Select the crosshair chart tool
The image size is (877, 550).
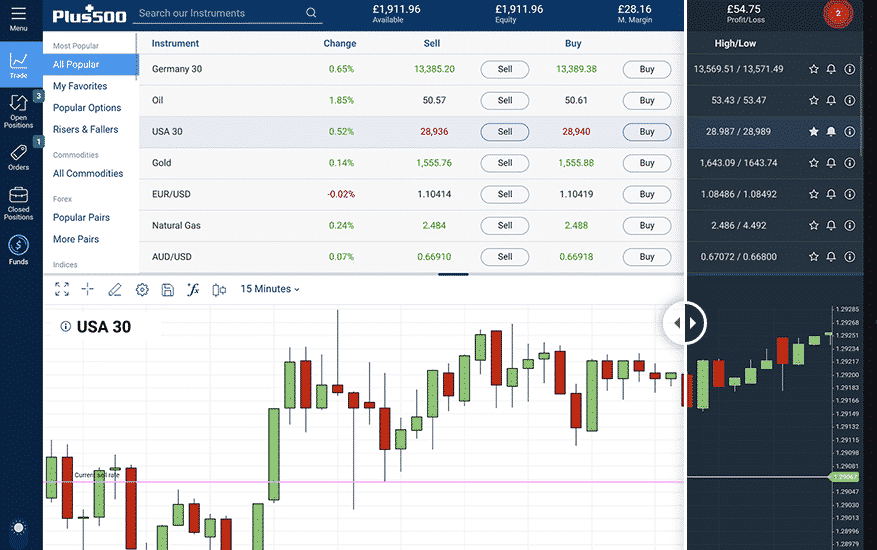point(88,289)
